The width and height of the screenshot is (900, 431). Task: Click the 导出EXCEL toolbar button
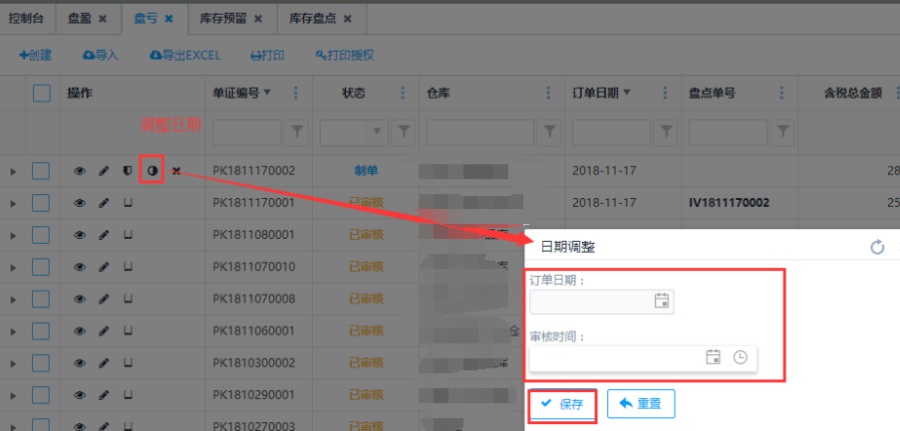[185, 55]
